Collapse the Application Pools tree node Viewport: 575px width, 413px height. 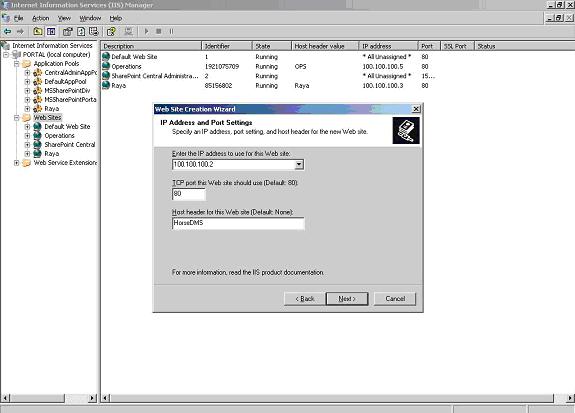pos(17,64)
